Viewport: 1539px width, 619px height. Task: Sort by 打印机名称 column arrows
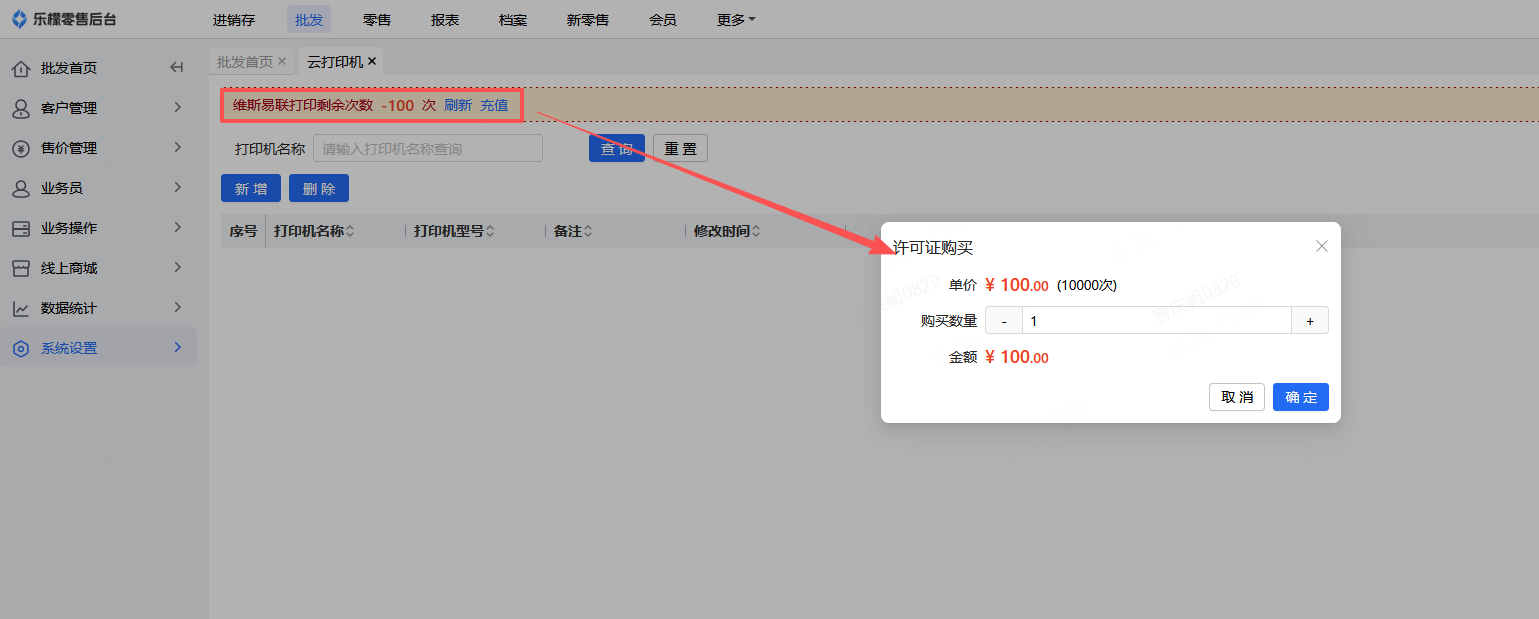click(350, 231)
